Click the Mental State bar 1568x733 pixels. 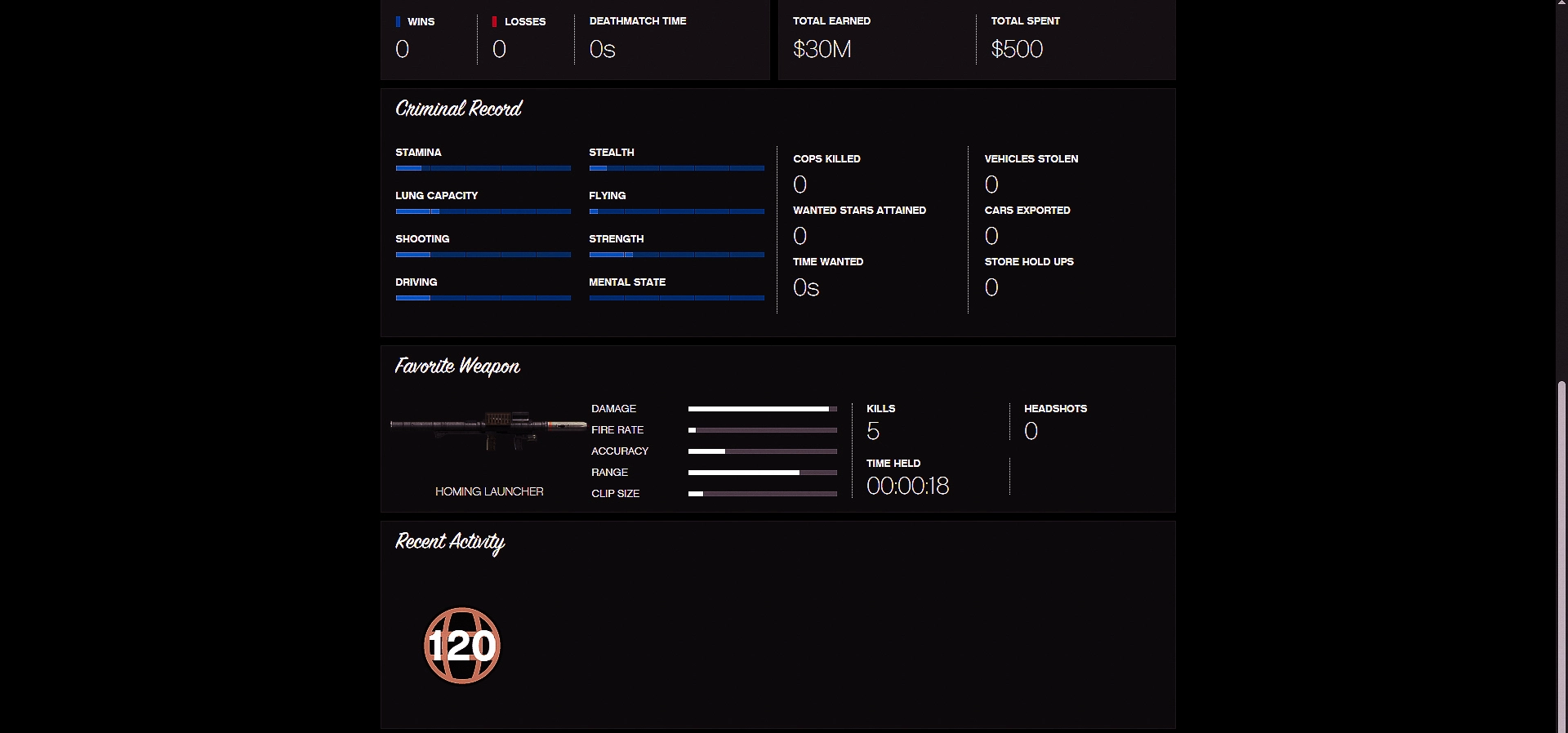pyautogui.click(x=676, y=298)
